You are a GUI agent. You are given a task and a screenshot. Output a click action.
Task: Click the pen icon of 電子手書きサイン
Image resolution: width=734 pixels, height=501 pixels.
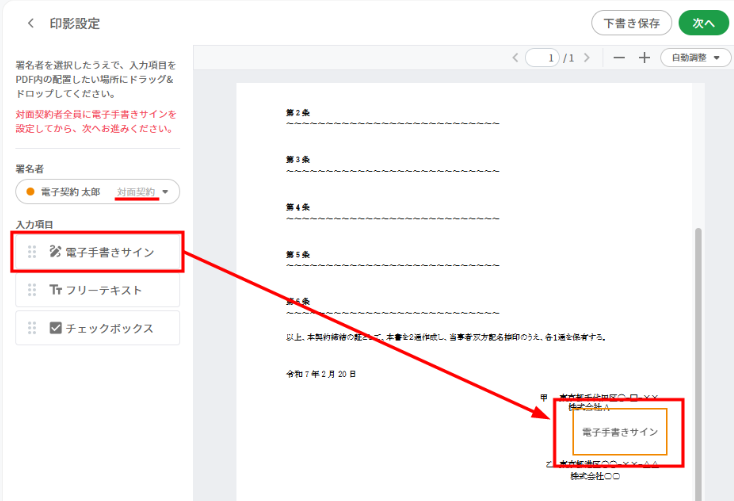(55, 251)
